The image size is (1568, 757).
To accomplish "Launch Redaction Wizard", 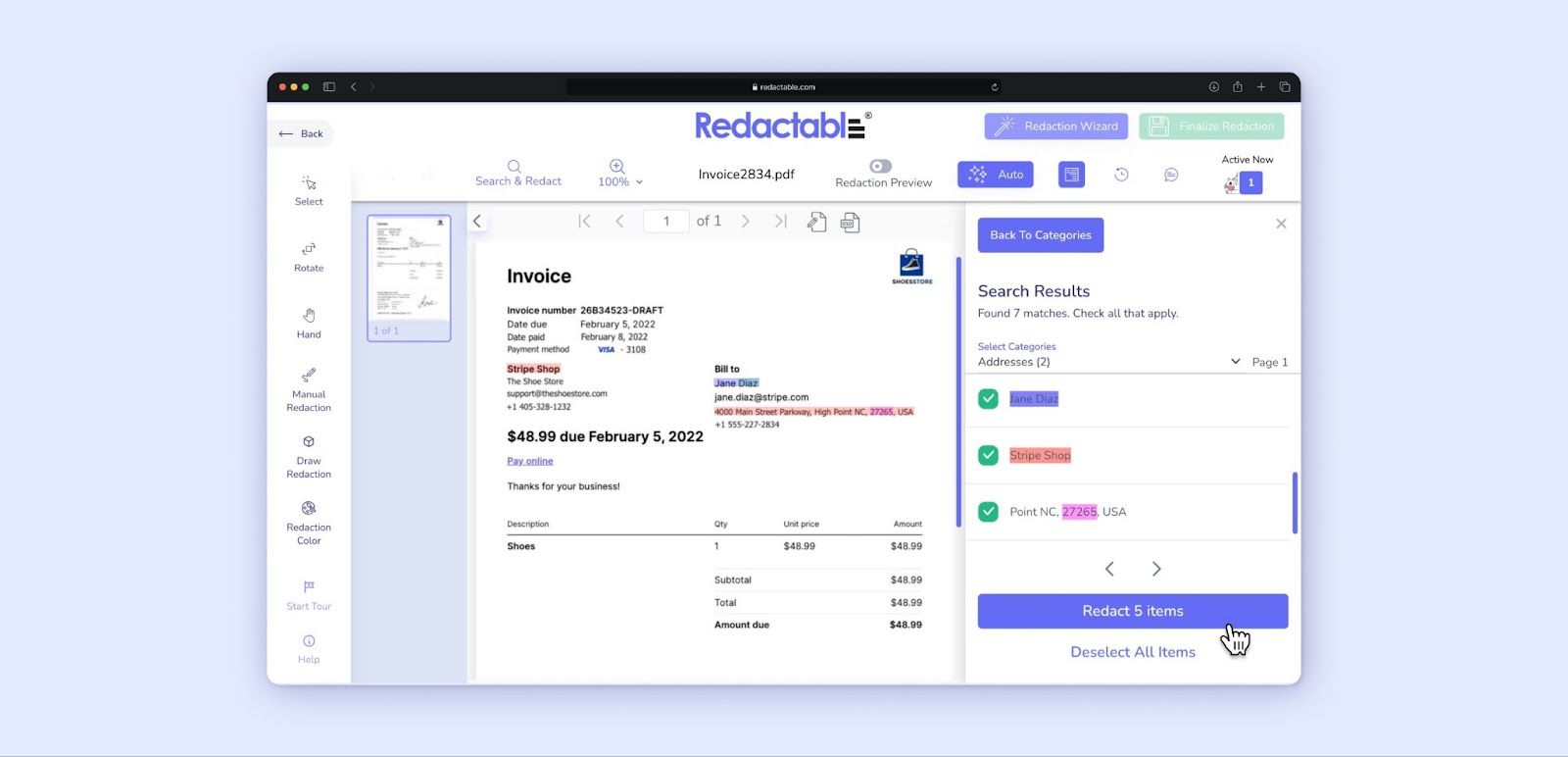I will (1056, 126).
